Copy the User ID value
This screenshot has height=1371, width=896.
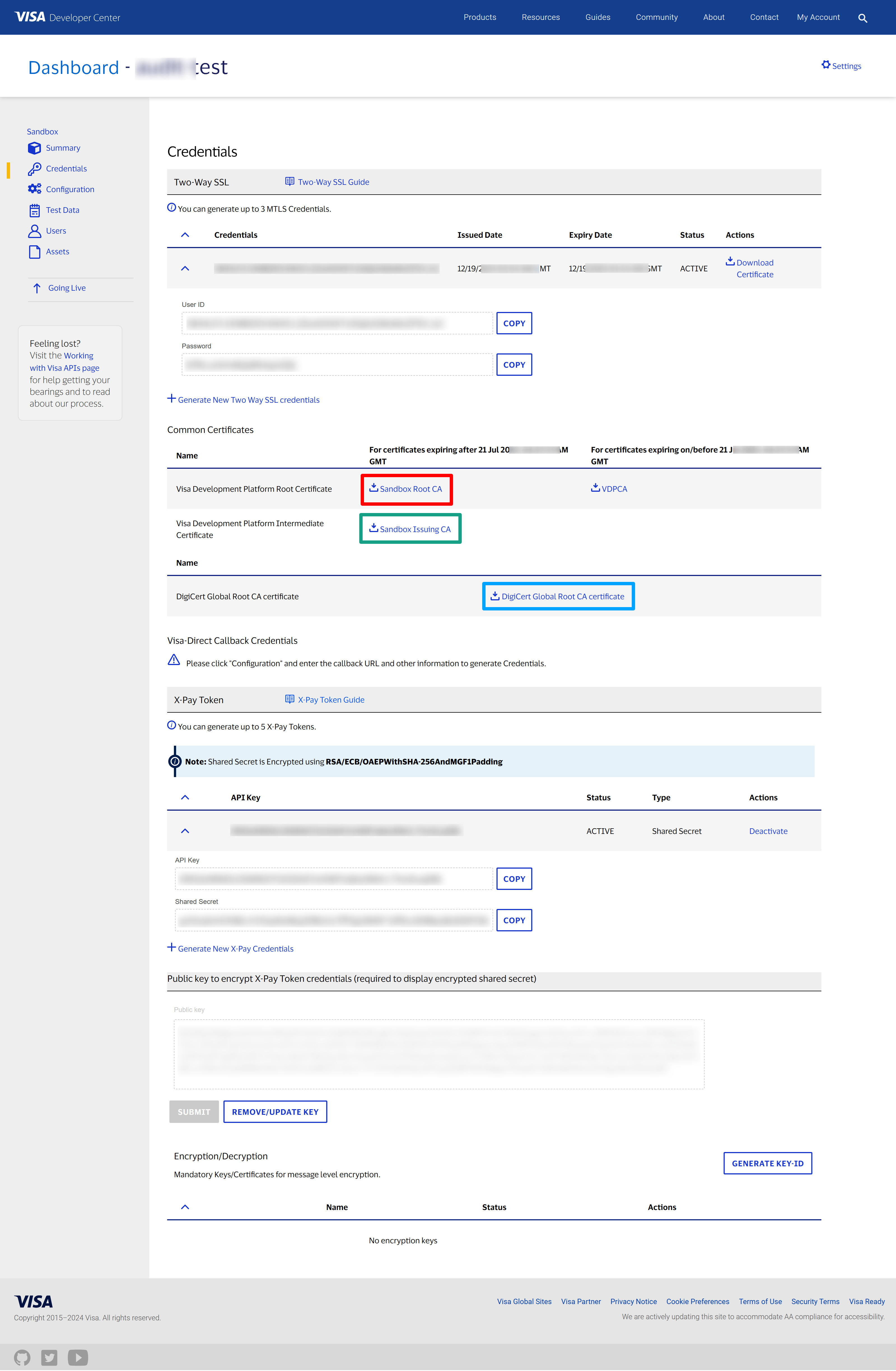tap(514, 323)
